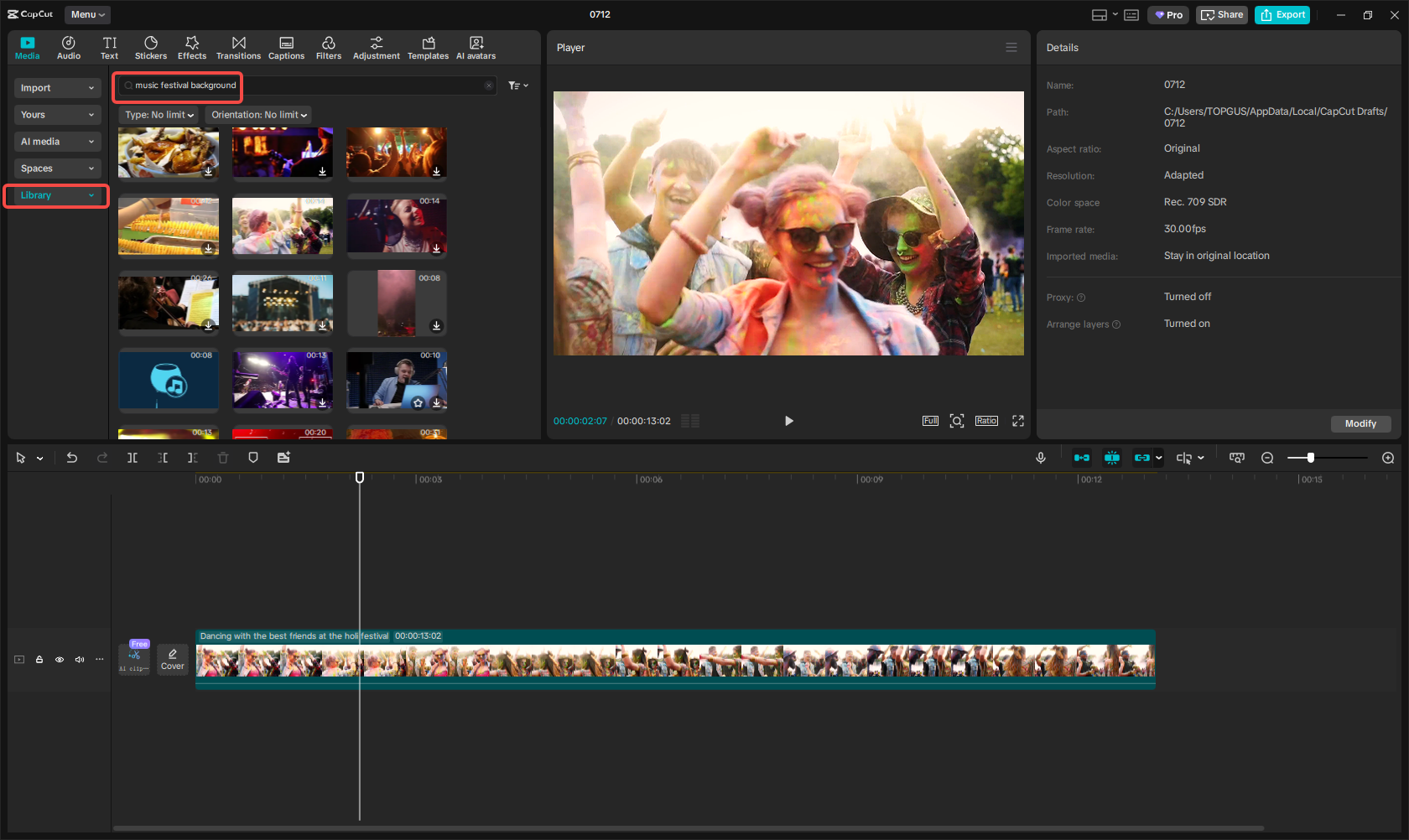Open the Stickers panel
1409x840 pixels.
[151, 47]
